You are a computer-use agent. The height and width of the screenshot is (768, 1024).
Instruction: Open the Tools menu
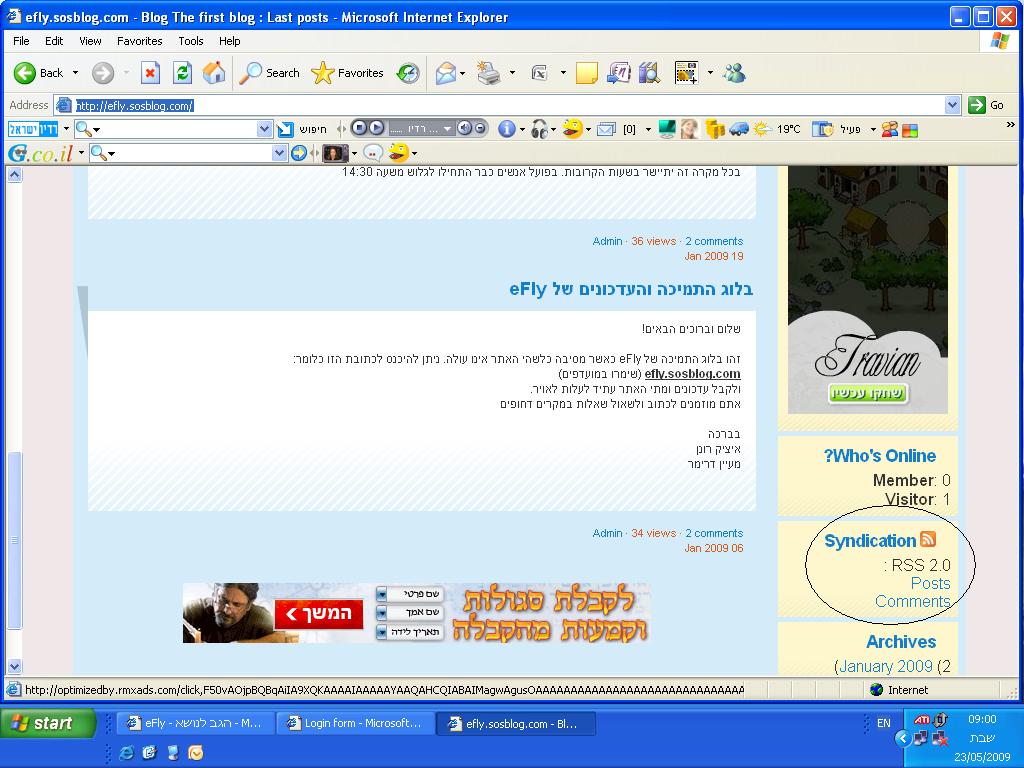pos(191,40)
